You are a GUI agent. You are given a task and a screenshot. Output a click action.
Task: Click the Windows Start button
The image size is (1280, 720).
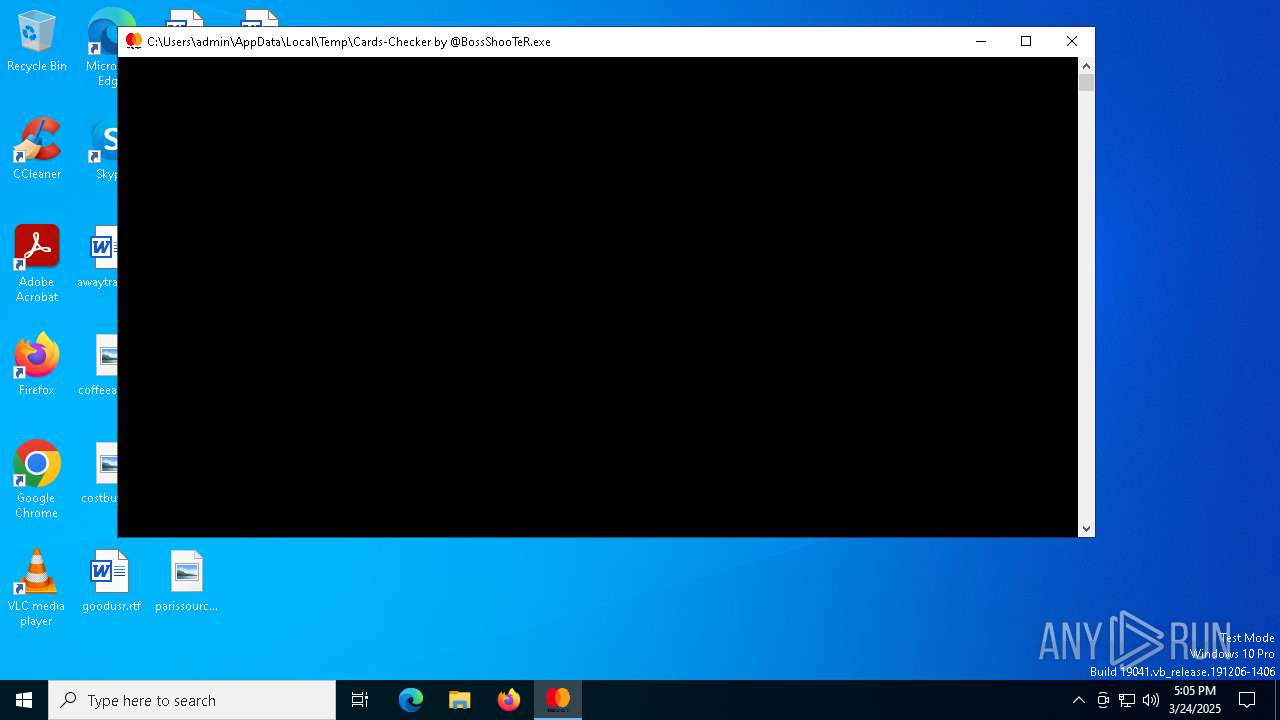coord(24,700)
